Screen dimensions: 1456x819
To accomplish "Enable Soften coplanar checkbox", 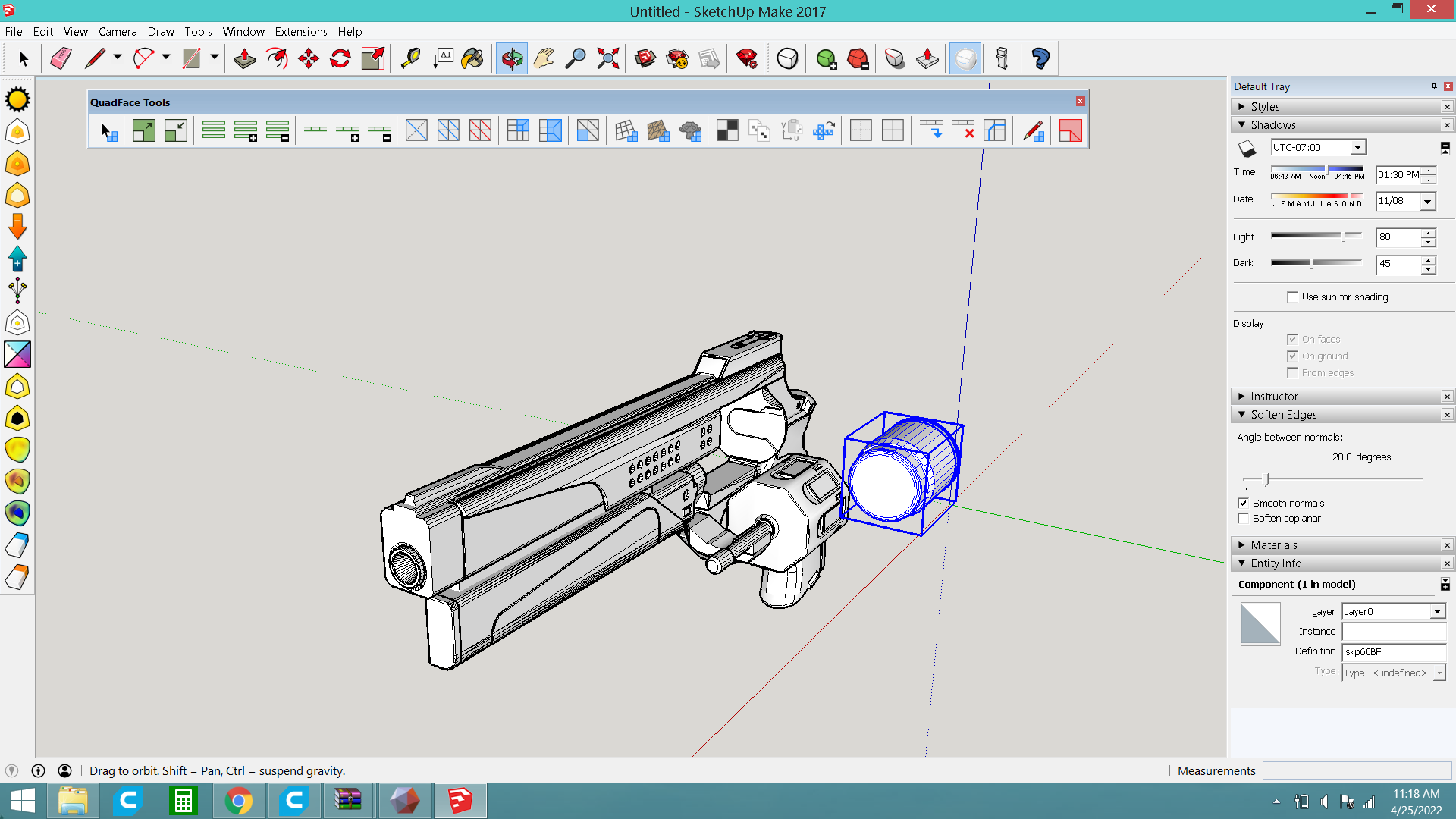I will pyautogui.click(x=1243, y=519).
